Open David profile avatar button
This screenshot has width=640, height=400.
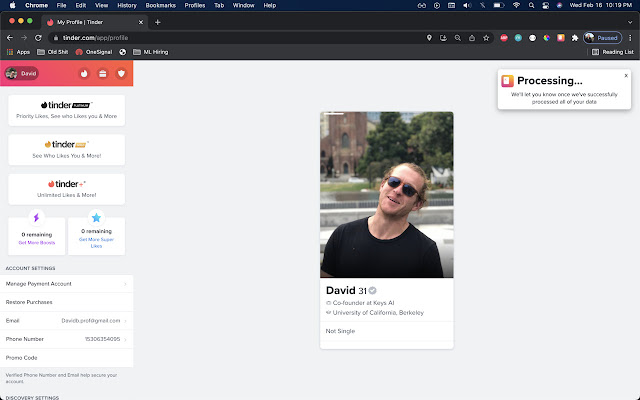tap(22, 73)
